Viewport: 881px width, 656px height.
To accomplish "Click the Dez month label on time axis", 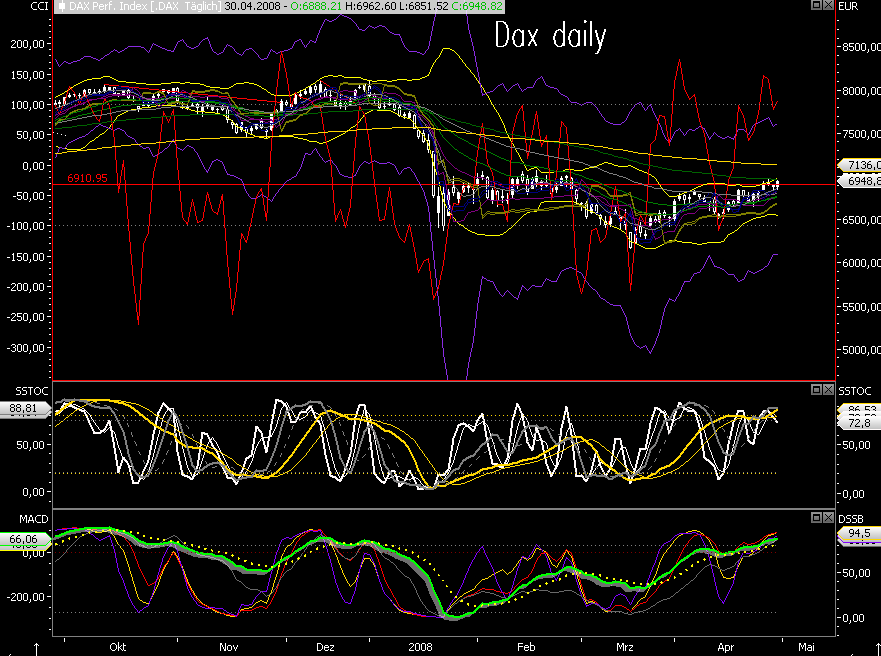I will click(x=325, y=647).
